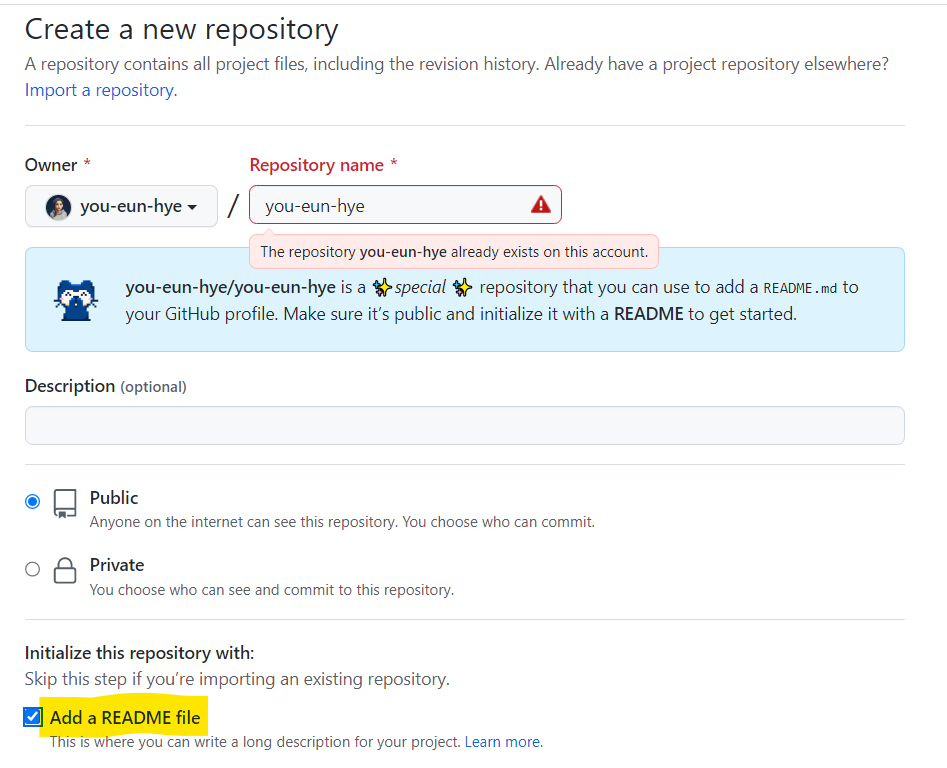
Task: Click the "already exists on this account" error message
Action: [x=454, y=252]
